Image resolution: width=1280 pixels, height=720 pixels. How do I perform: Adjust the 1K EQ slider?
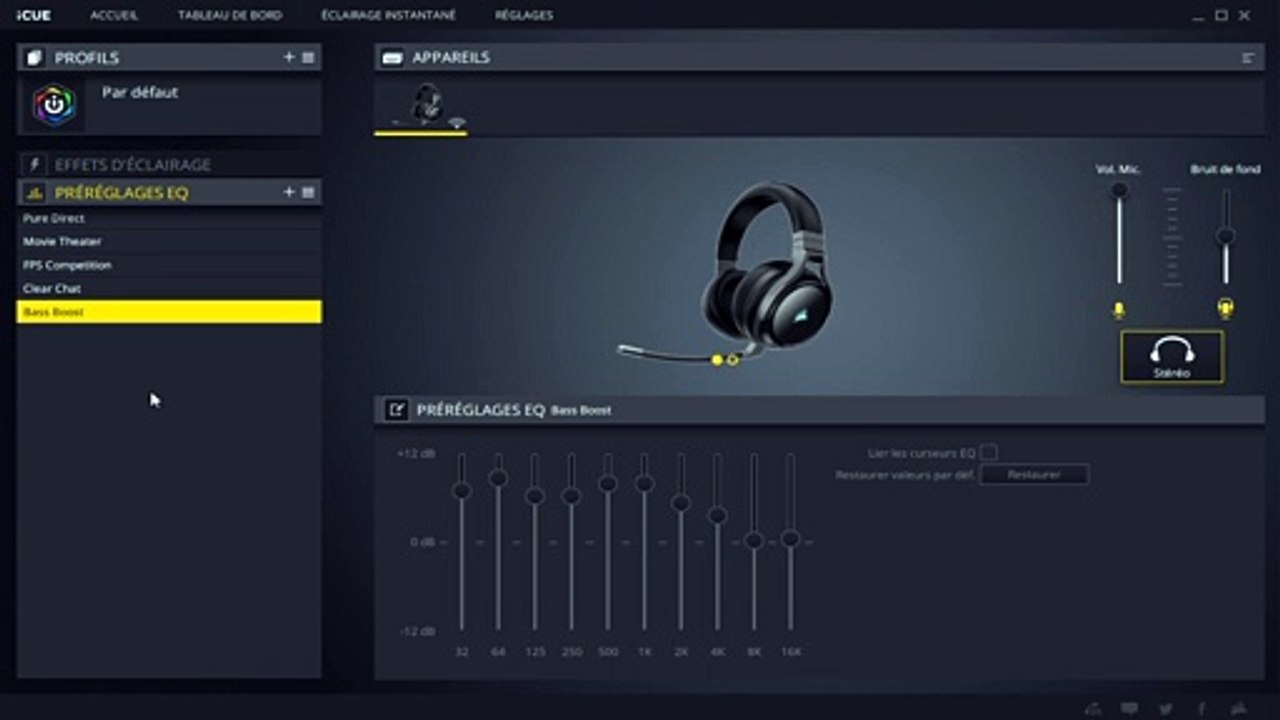[644, 483]
